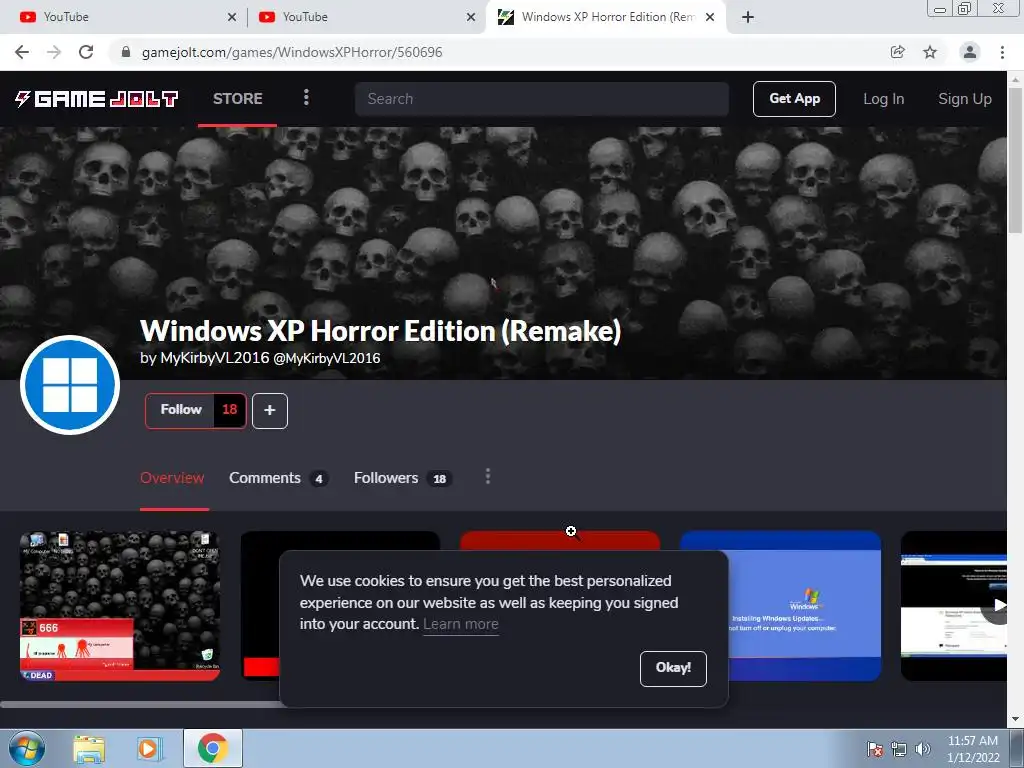Open the Windows Start menu

(x=27, y=748)
